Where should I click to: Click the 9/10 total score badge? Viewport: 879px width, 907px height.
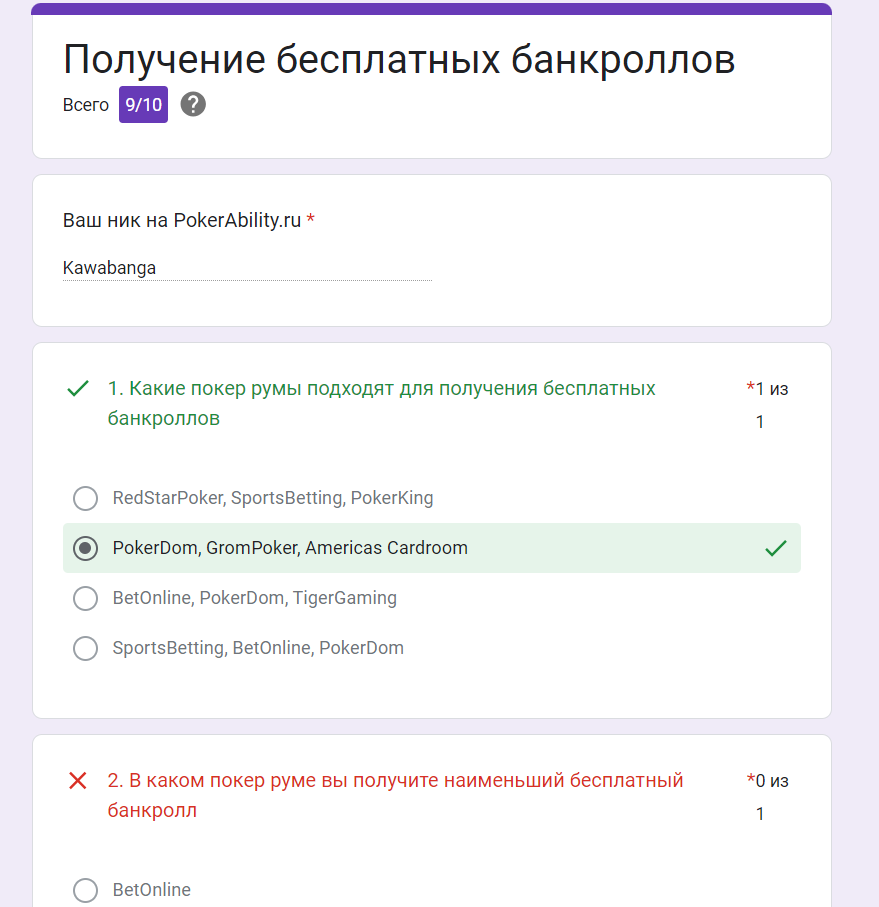[x=143, y=105]
